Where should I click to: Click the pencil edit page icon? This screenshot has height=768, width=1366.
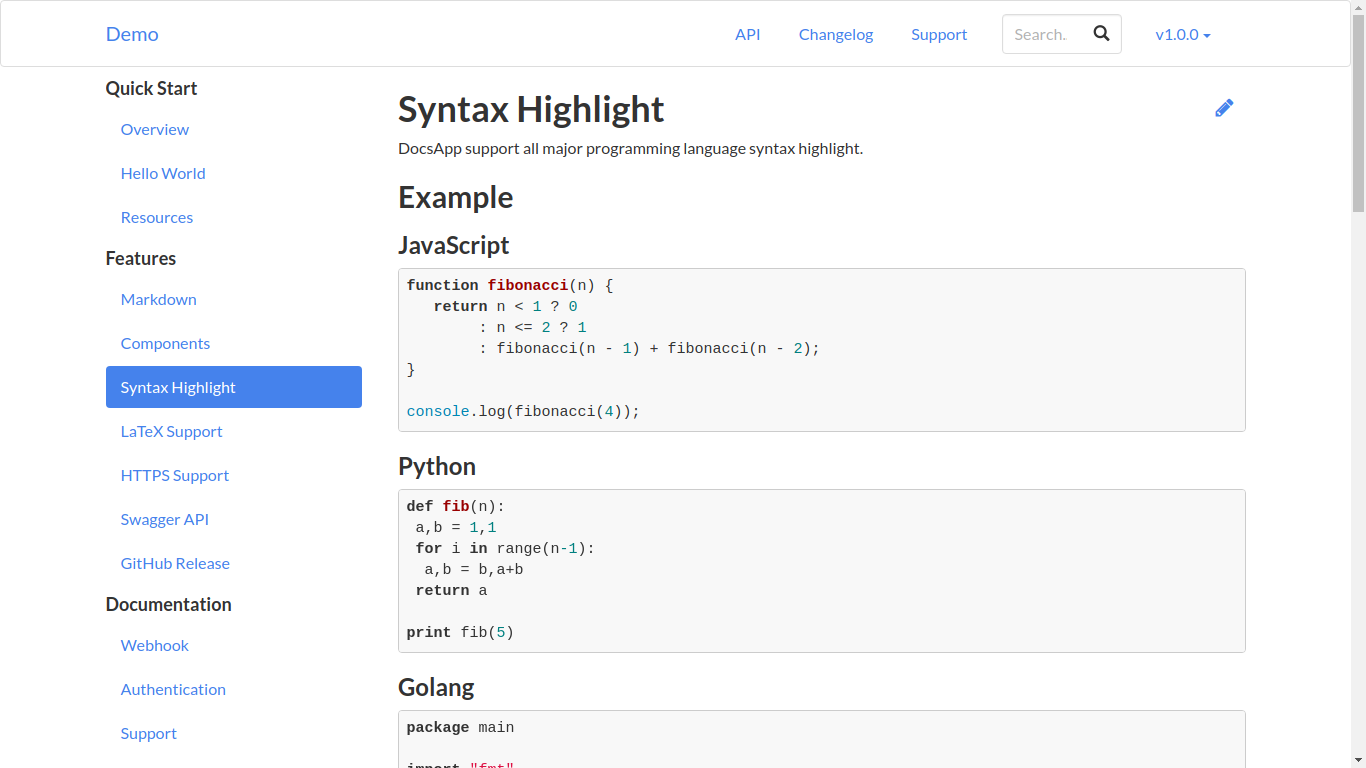(1224, 108)
